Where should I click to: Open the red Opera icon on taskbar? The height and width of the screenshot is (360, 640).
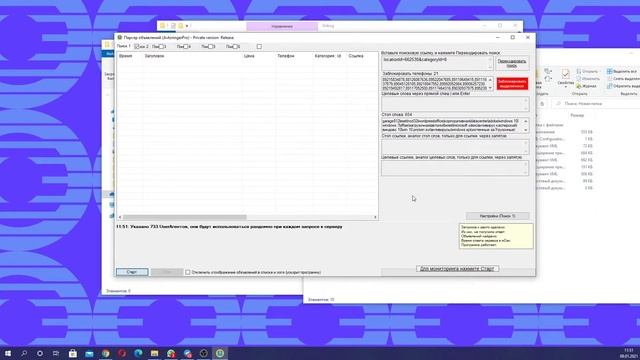click(x=122, y=353)
